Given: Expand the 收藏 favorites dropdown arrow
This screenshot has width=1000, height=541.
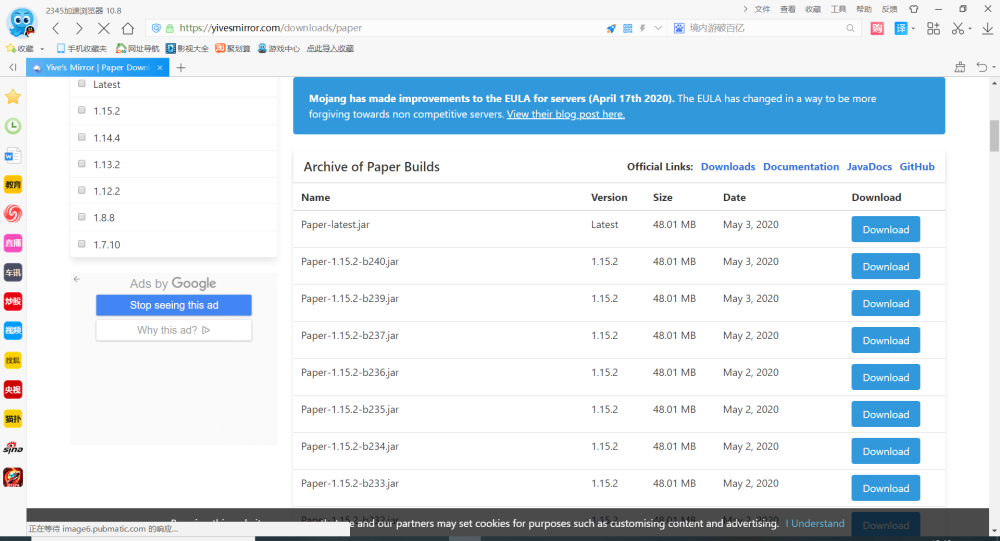Looking at the screenshot, I should [x=42, y=48].
